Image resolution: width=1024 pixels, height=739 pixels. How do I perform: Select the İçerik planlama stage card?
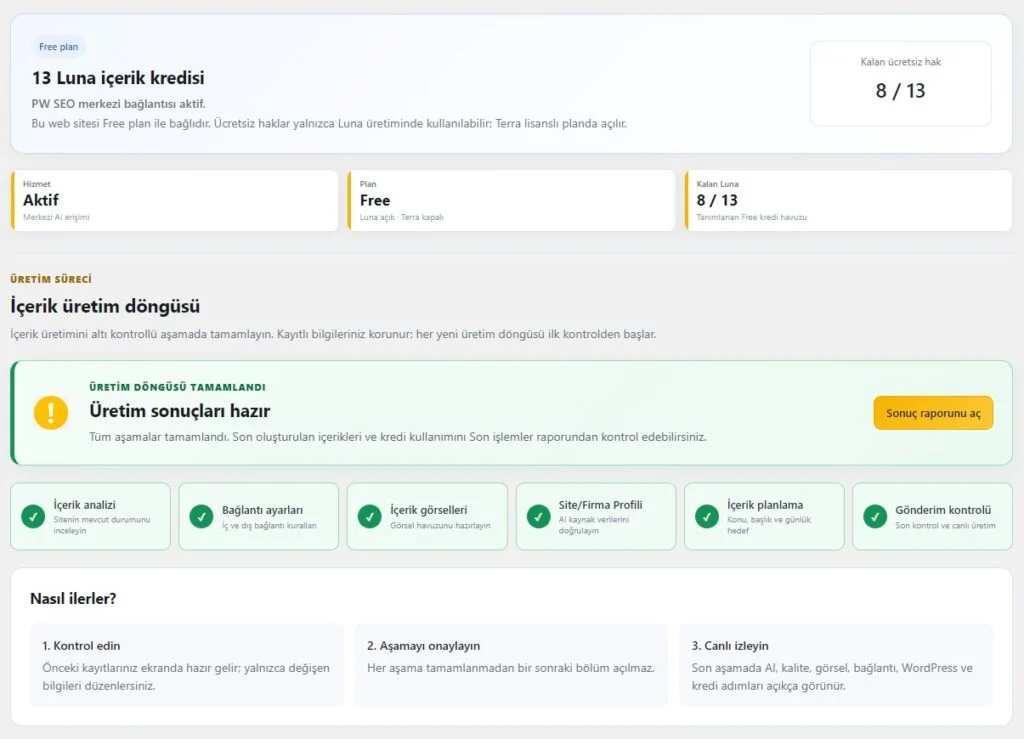(x=764, y=516)
